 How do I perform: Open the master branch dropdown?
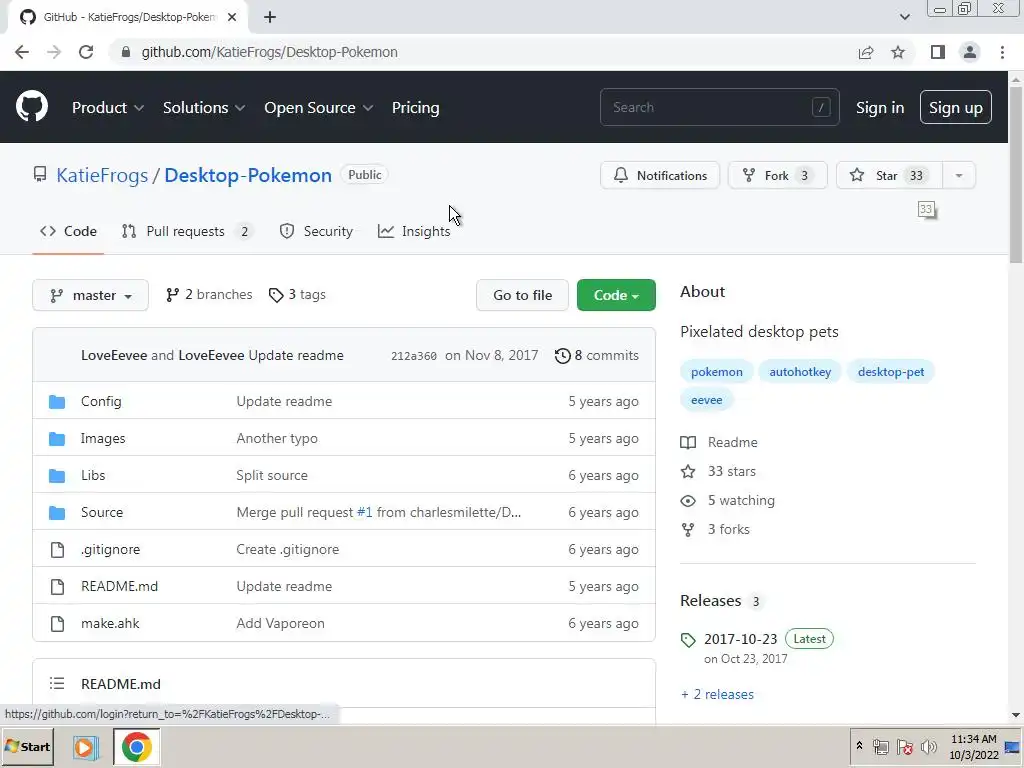pyautogui.click(x=90, y=295)
